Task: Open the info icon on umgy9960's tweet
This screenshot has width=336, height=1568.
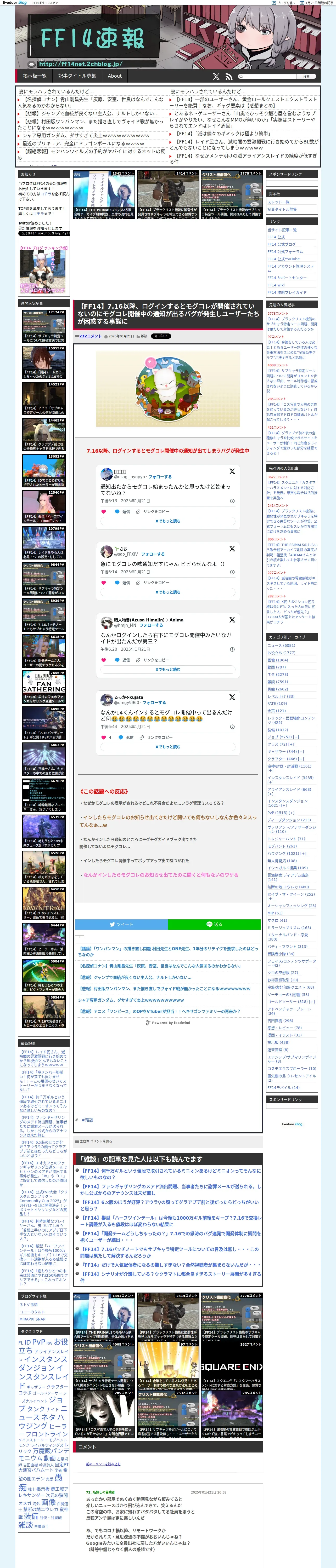Action: point(232,727)
